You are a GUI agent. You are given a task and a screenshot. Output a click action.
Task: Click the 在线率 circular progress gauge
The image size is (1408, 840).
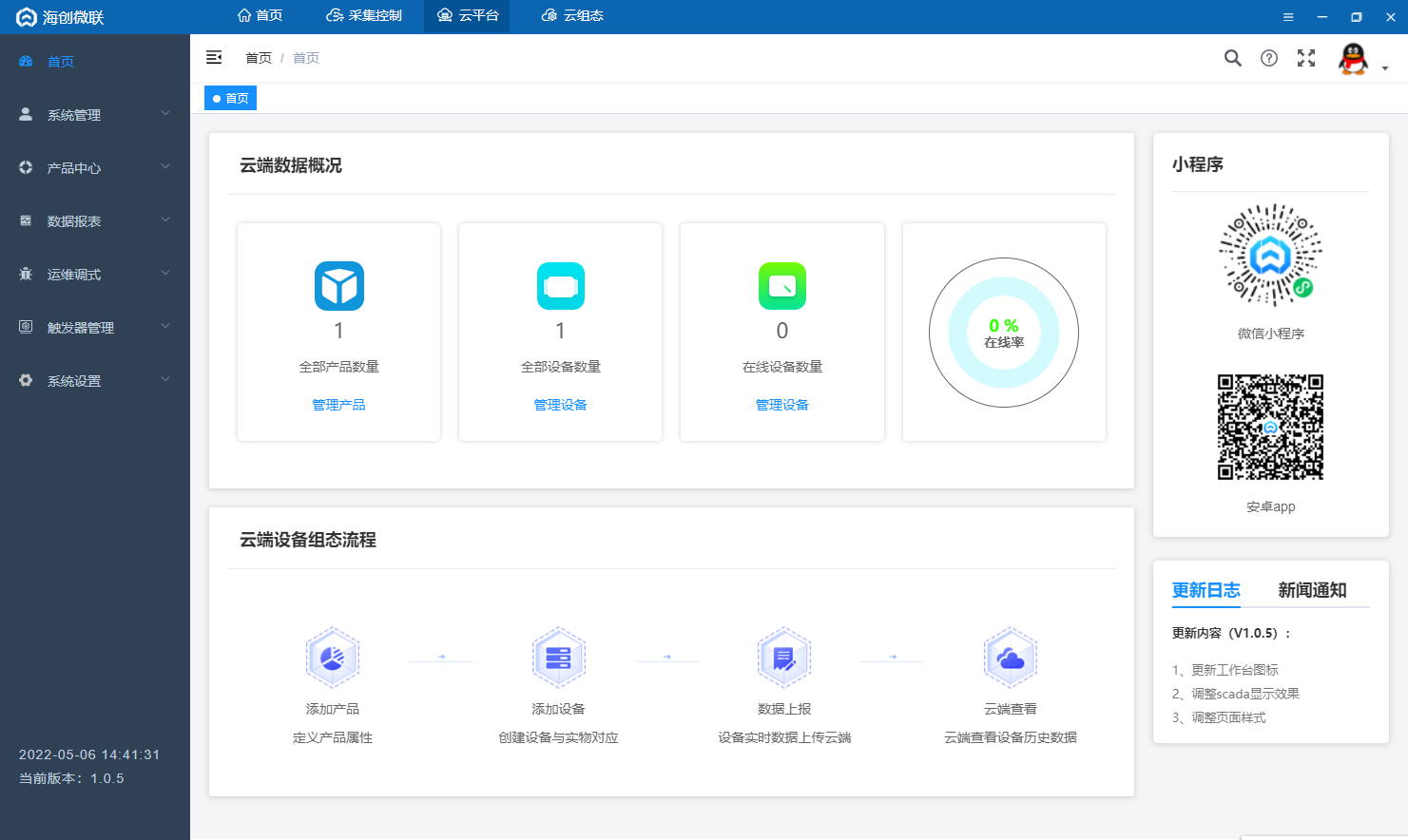tap(1004, 333)
